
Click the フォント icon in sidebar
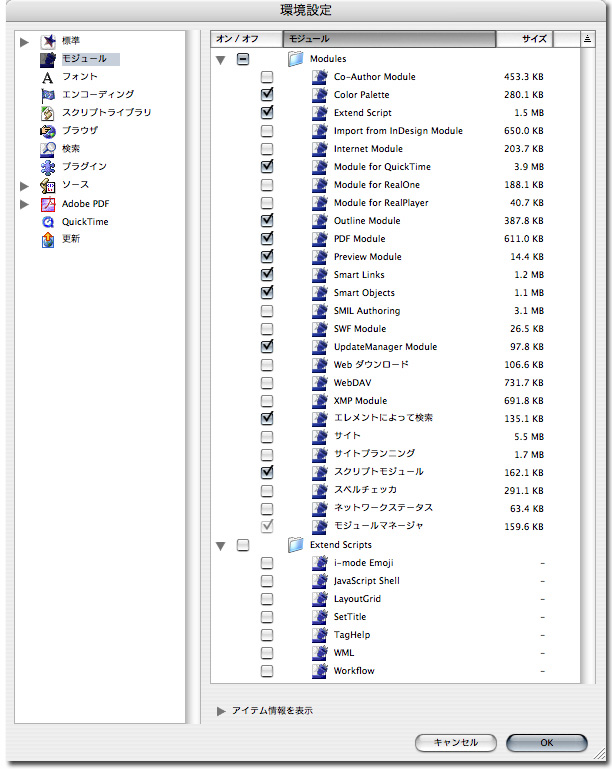[47, 77]
